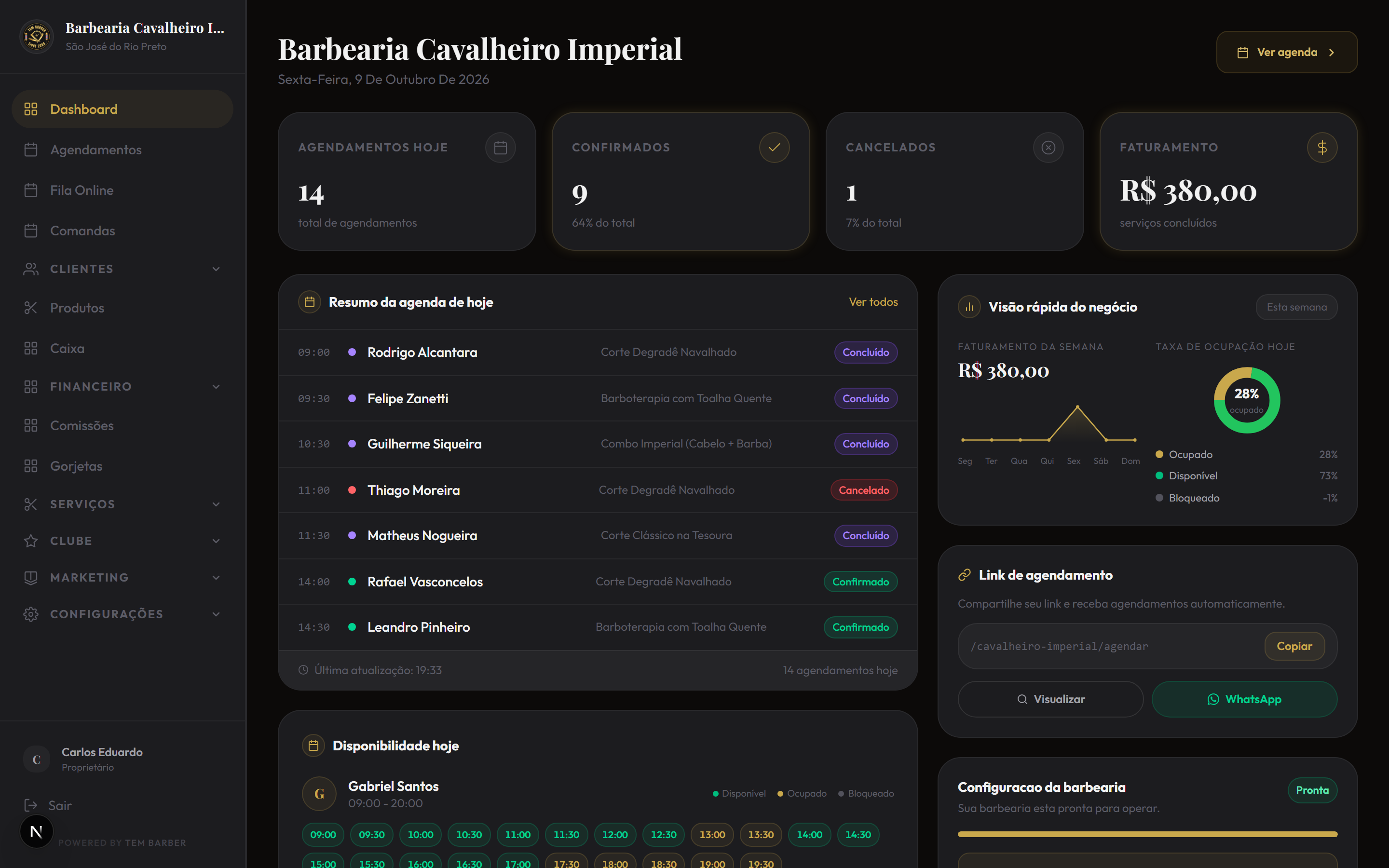Image resolution: width=1389 pixels, height=868 pixels.
Task: Click the cavalheiro-imperial/agendar link field
Action: click(x=1147, y=646)
